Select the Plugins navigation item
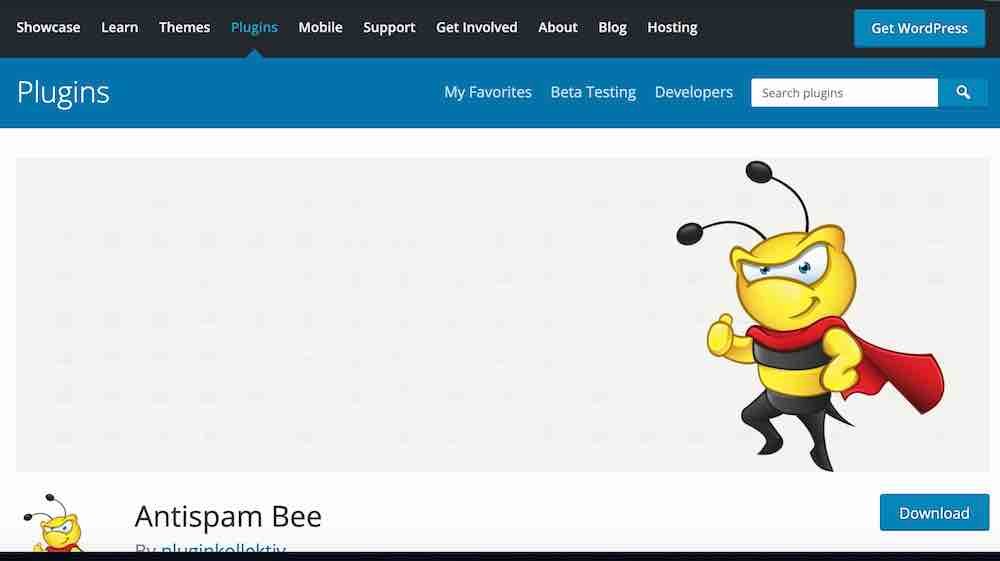 click(254, 27)
